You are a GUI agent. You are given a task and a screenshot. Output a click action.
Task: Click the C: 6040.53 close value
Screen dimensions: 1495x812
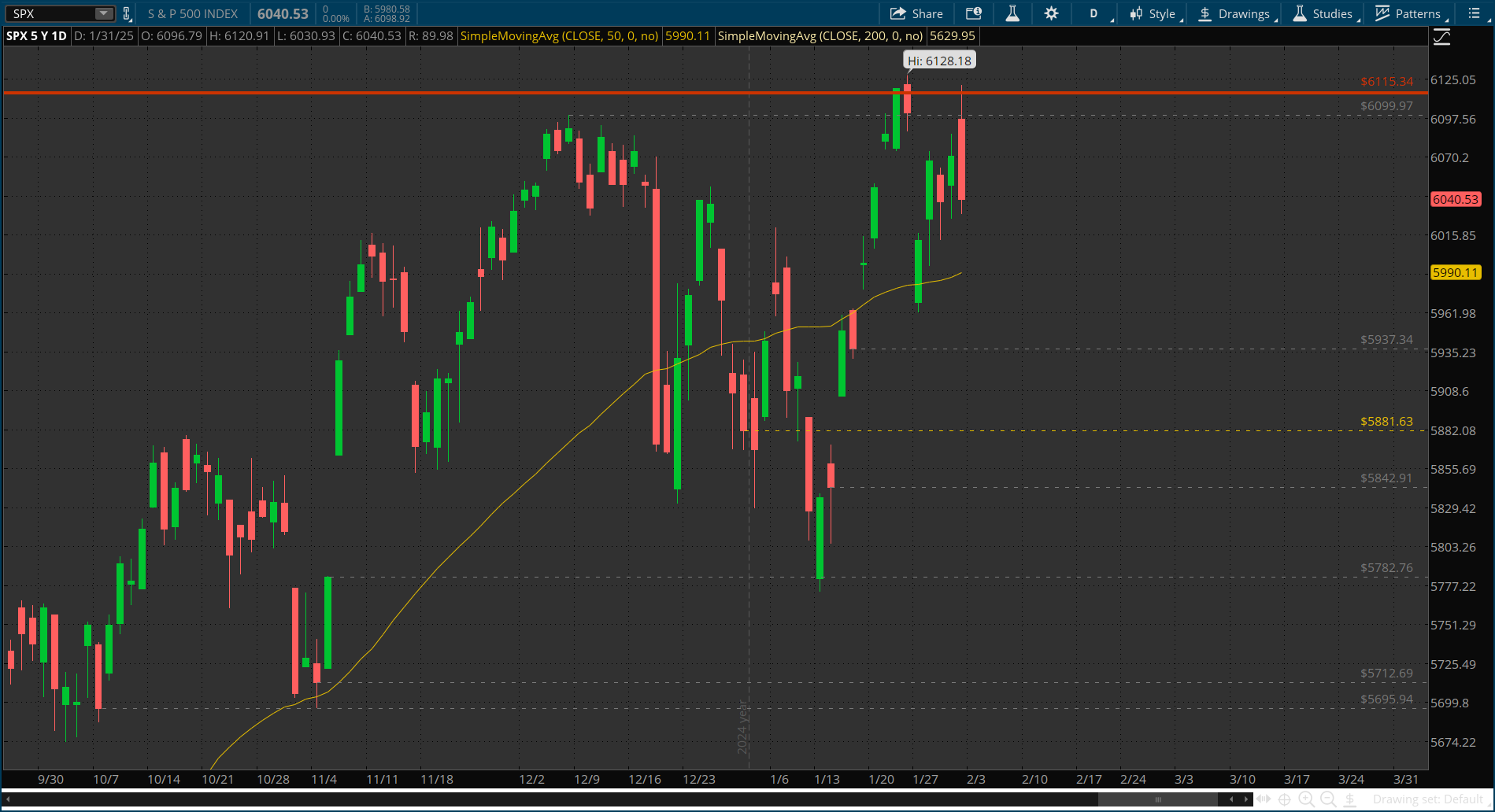point(372,35)
